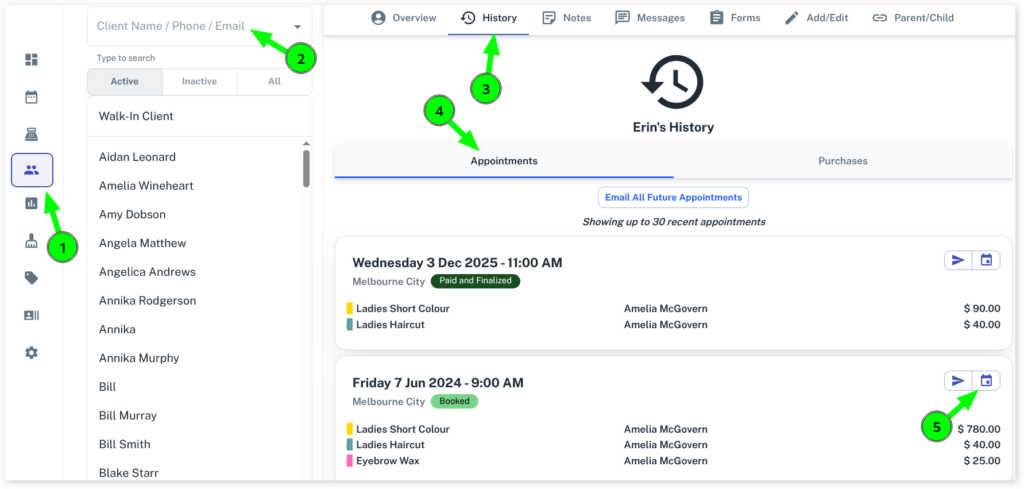Open the settings gear icon
Image resolution: width=1024 pixels, height=489 pixels.
(31, 352)
